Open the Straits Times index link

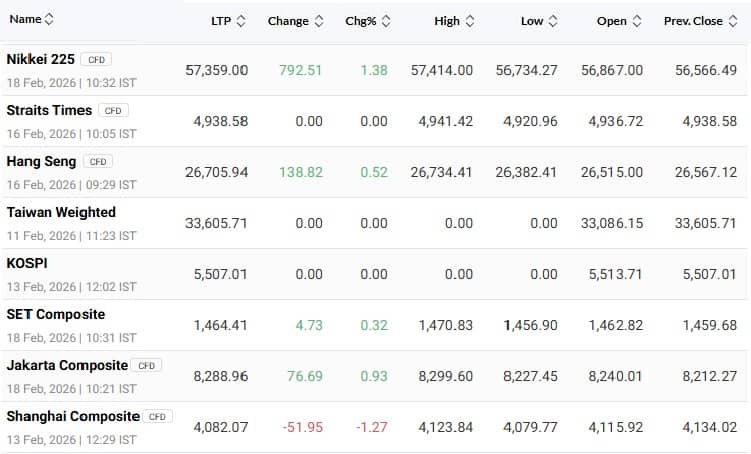click(x=49, y=110)
